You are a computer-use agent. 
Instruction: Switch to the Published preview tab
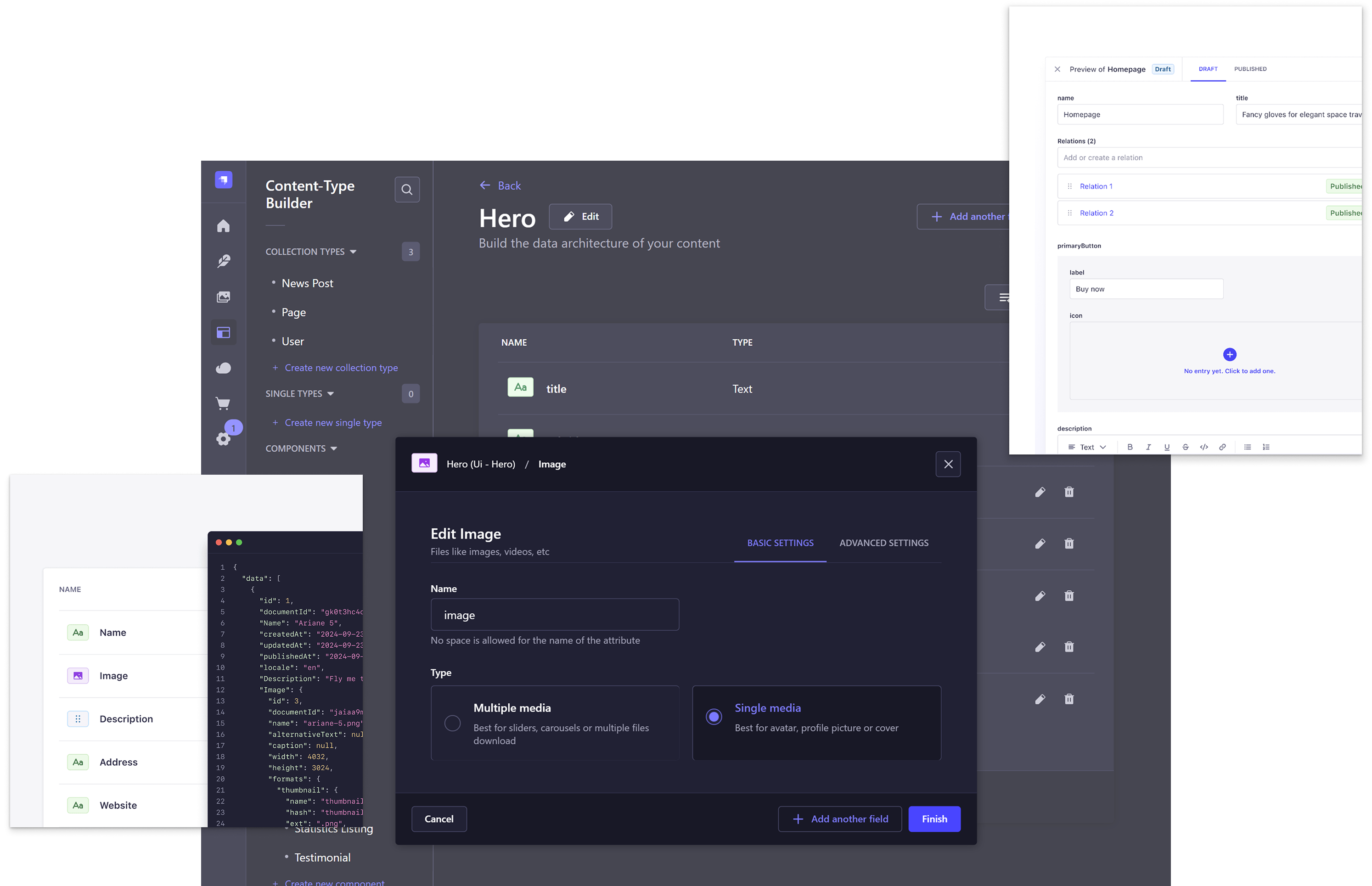click(1250, 69)
